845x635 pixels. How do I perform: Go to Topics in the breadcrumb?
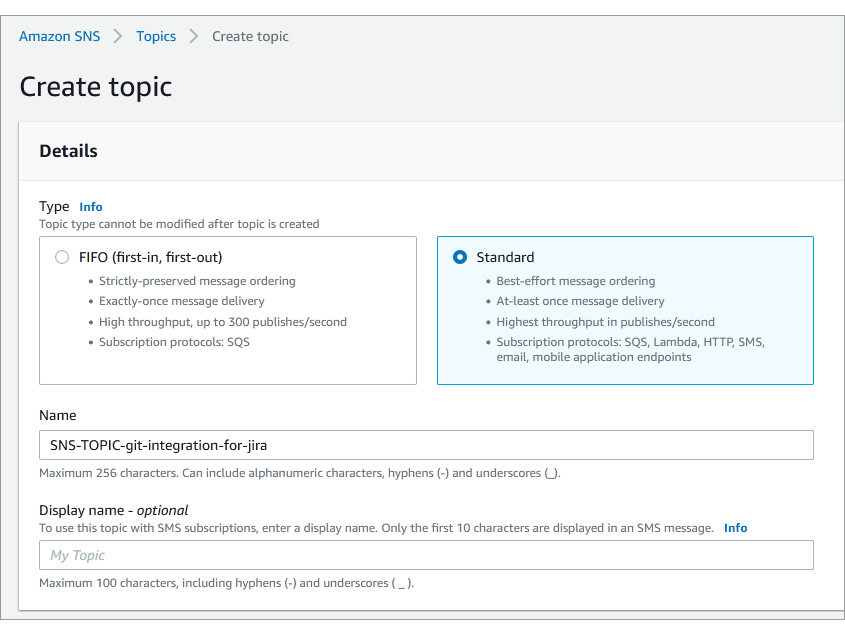156,36
